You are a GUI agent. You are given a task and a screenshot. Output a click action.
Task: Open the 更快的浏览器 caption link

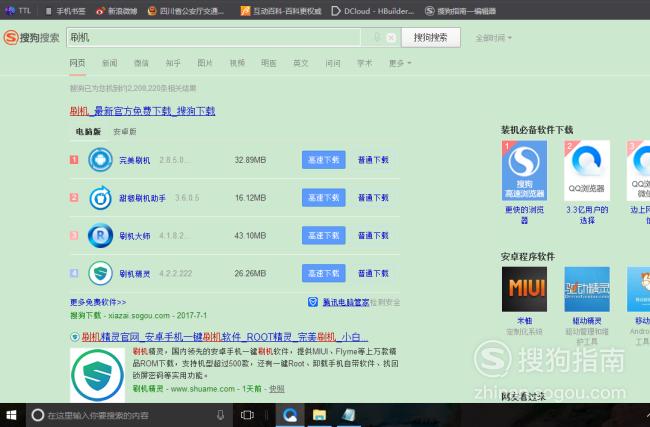524,215
